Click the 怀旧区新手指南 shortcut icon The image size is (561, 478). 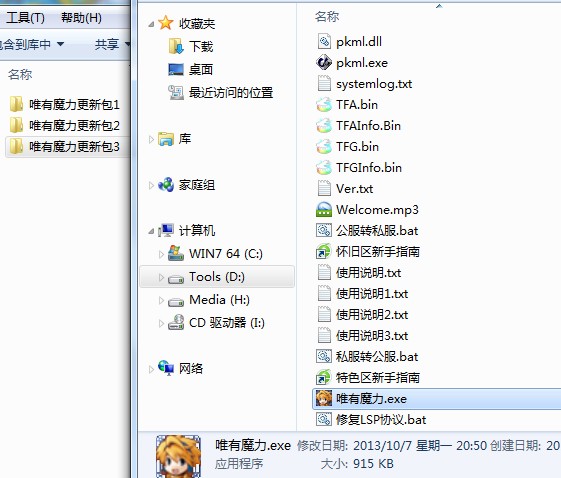(x=324, y=252)
